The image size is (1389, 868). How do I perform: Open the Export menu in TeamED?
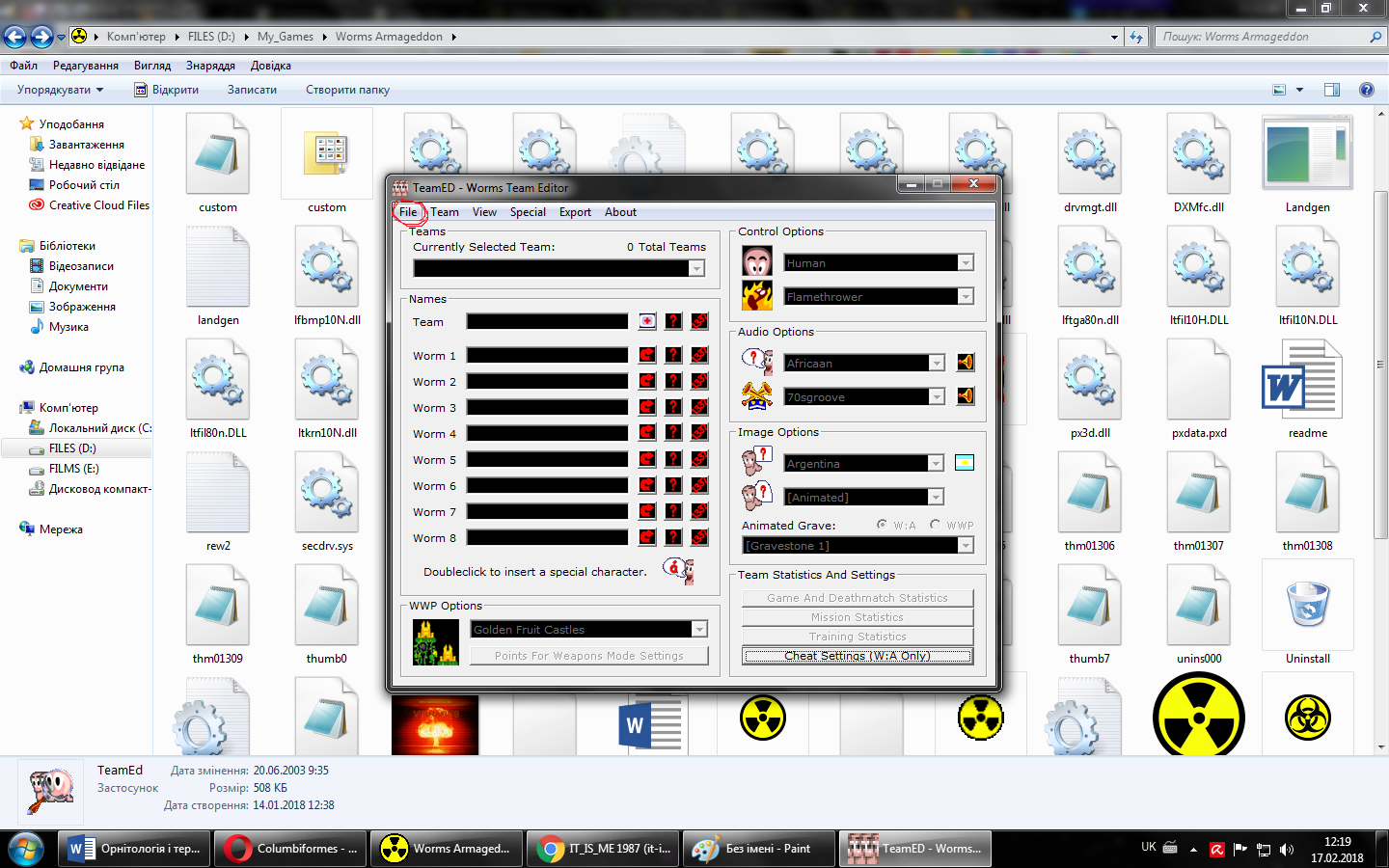pos(575,212)
